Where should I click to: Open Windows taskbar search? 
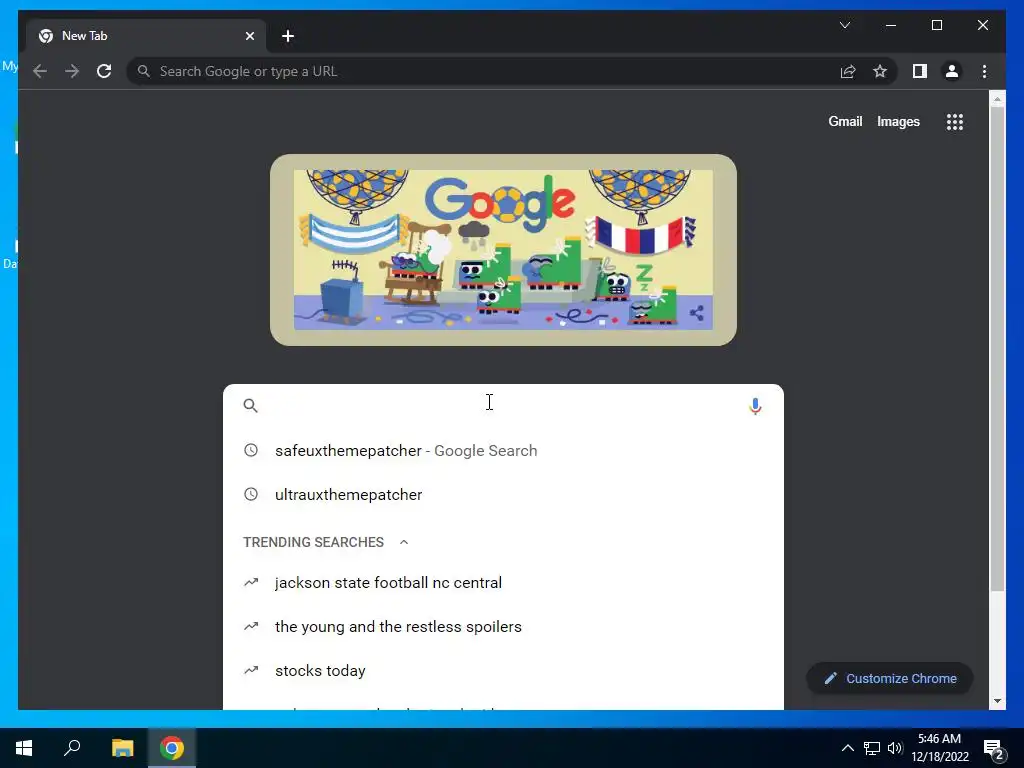72,748
